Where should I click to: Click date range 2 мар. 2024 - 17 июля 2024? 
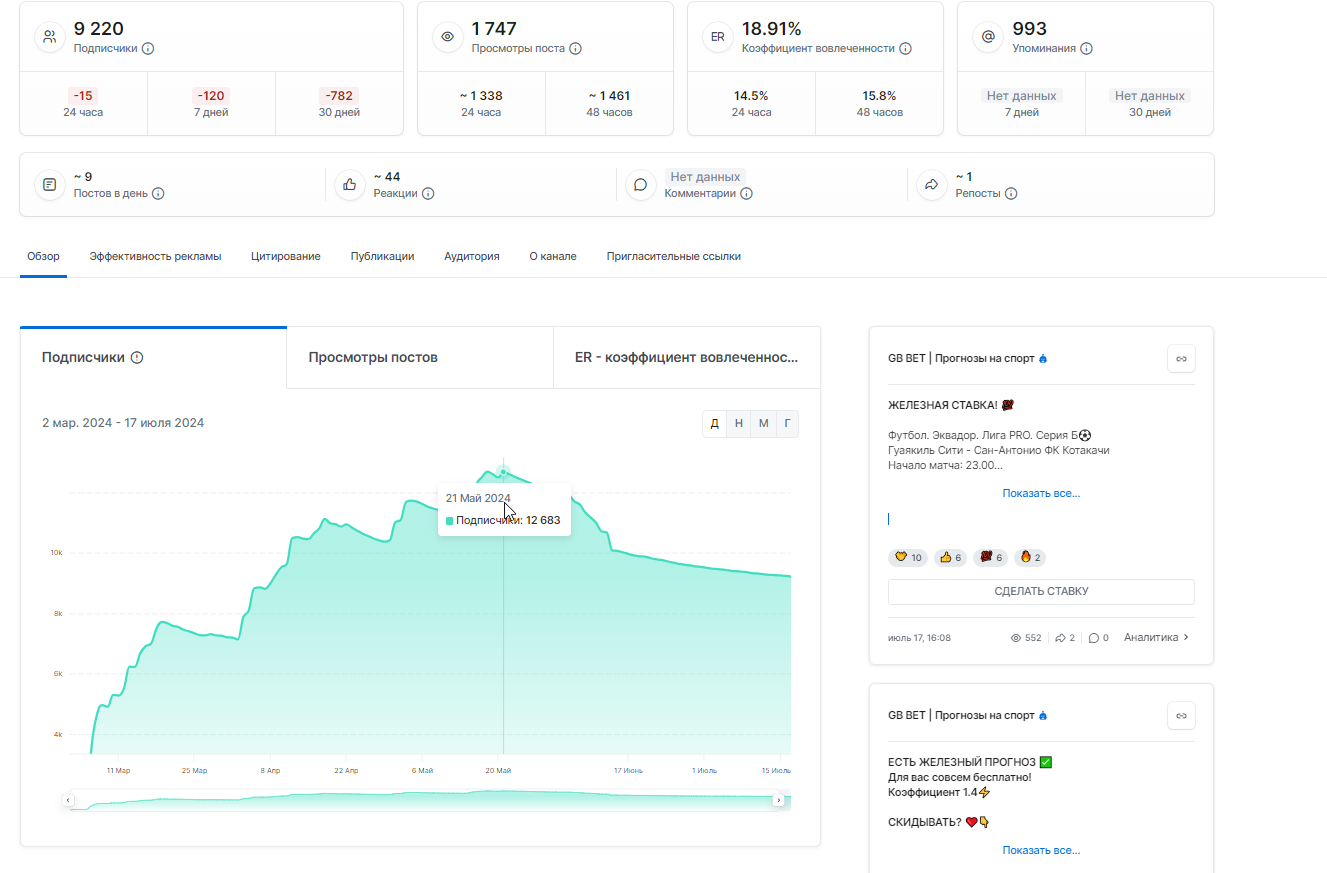tap(123, 423)
